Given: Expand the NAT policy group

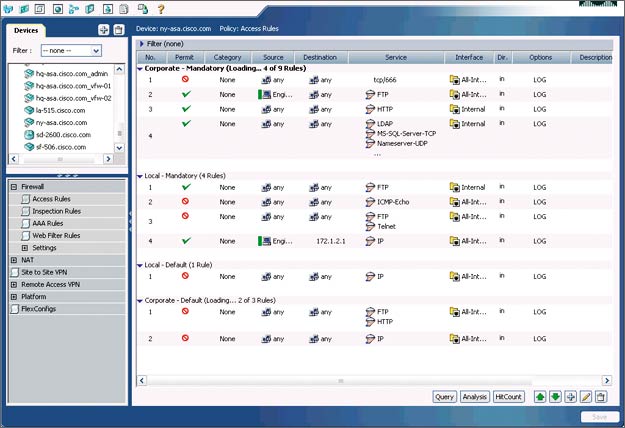Looking at the screenshot, I should (14, 260).
